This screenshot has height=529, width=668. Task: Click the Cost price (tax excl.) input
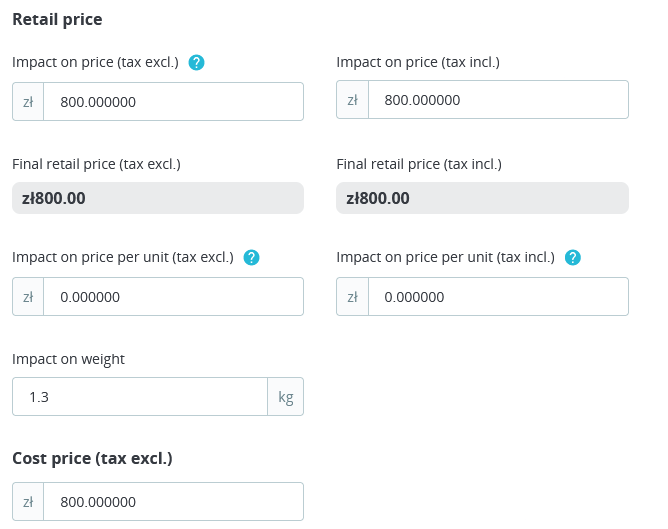pyautogui.click(x=173, y=502)
